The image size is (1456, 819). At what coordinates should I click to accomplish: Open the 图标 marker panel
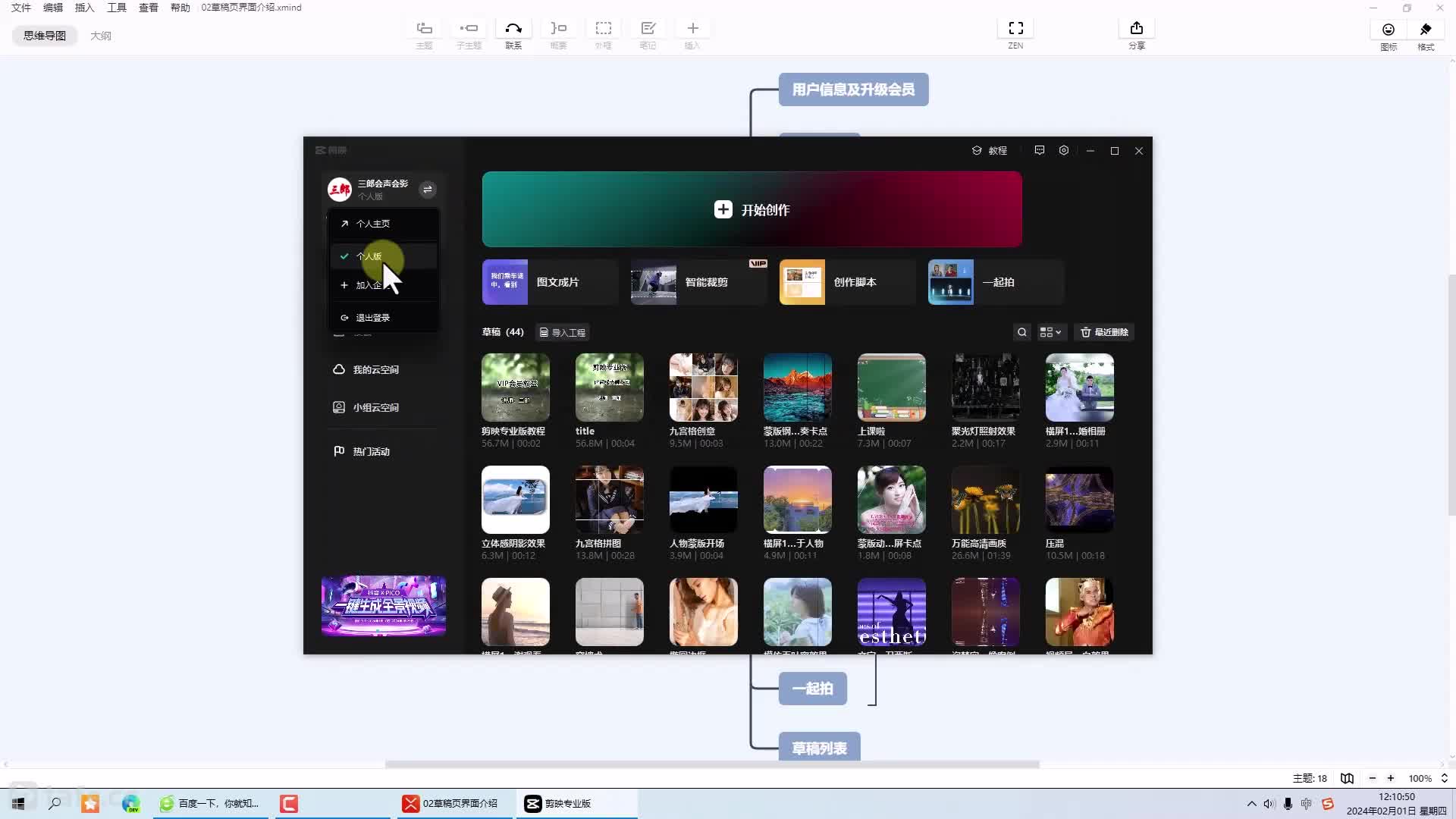point(1389,30)
